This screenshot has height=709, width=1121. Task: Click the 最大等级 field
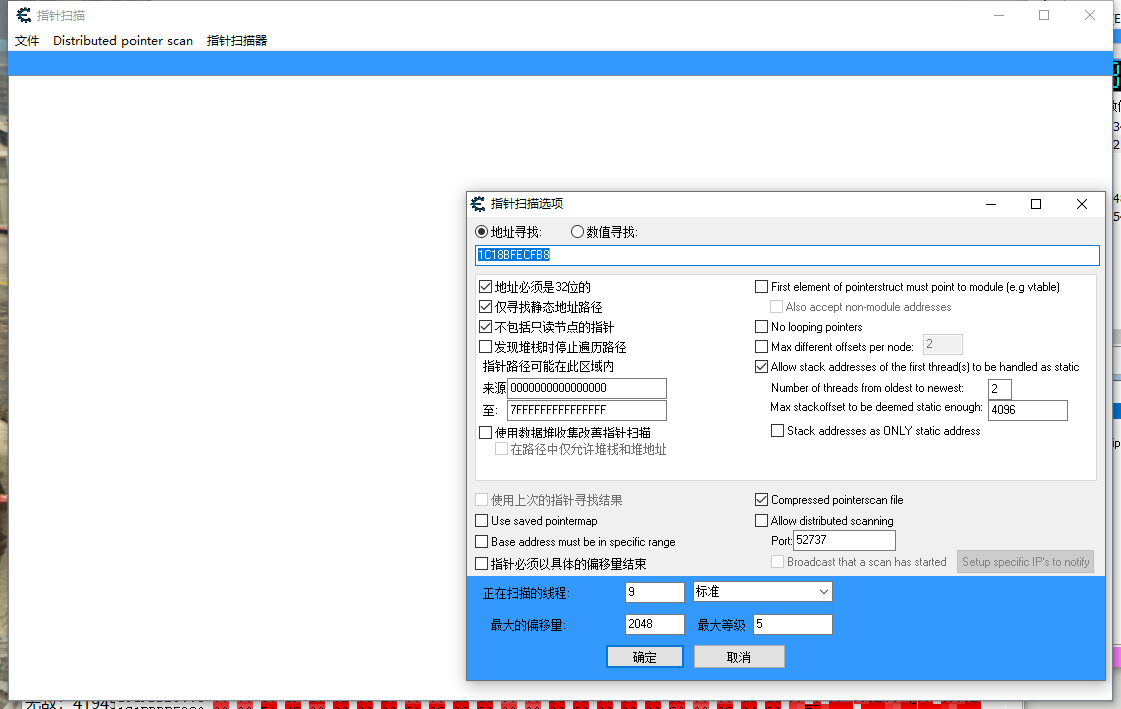pyautogui.click(x=793, y=624)
